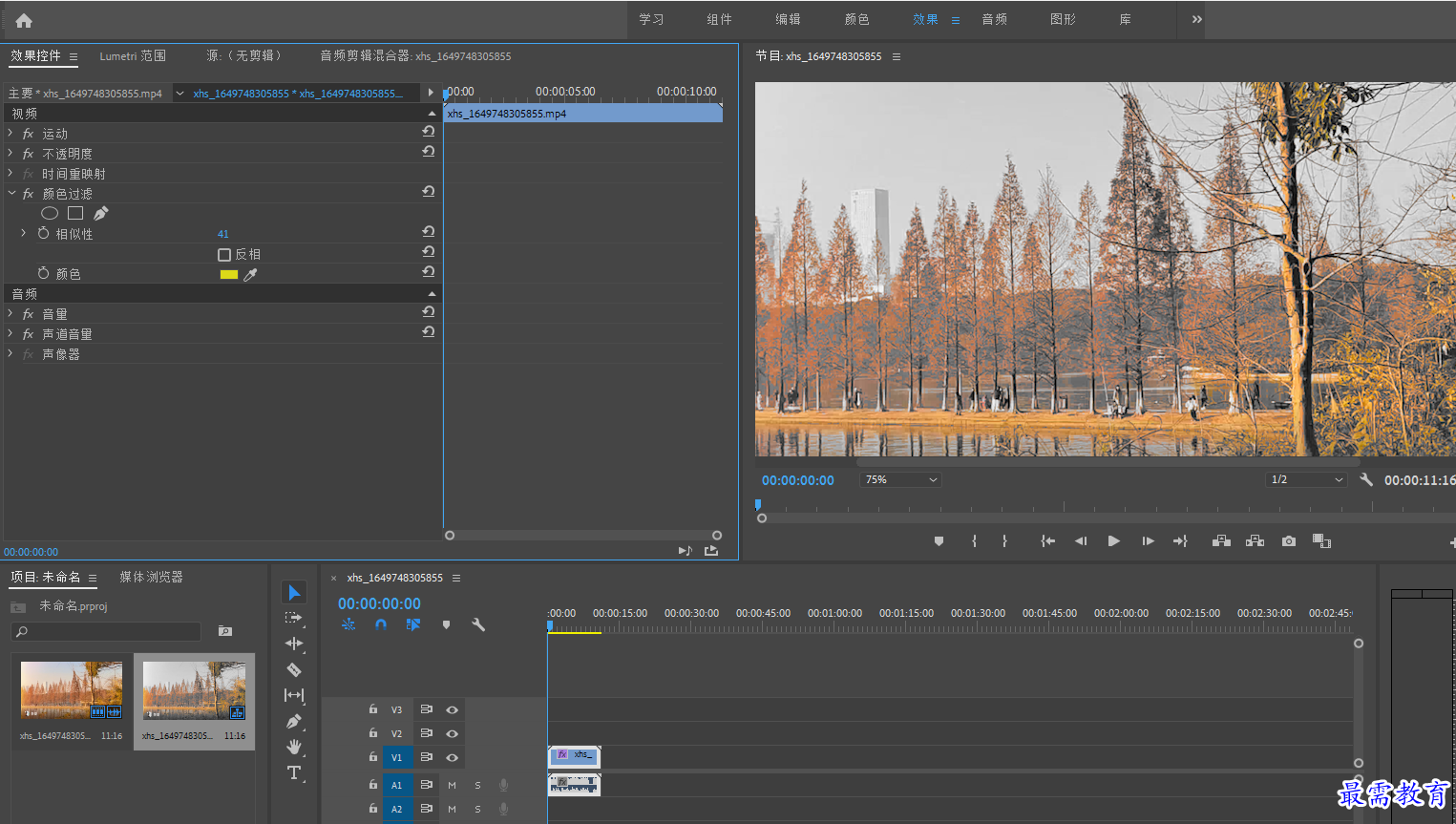The image size is (1456, 824).
Task: Solo the A1 audio track
Action: [477, 785]
